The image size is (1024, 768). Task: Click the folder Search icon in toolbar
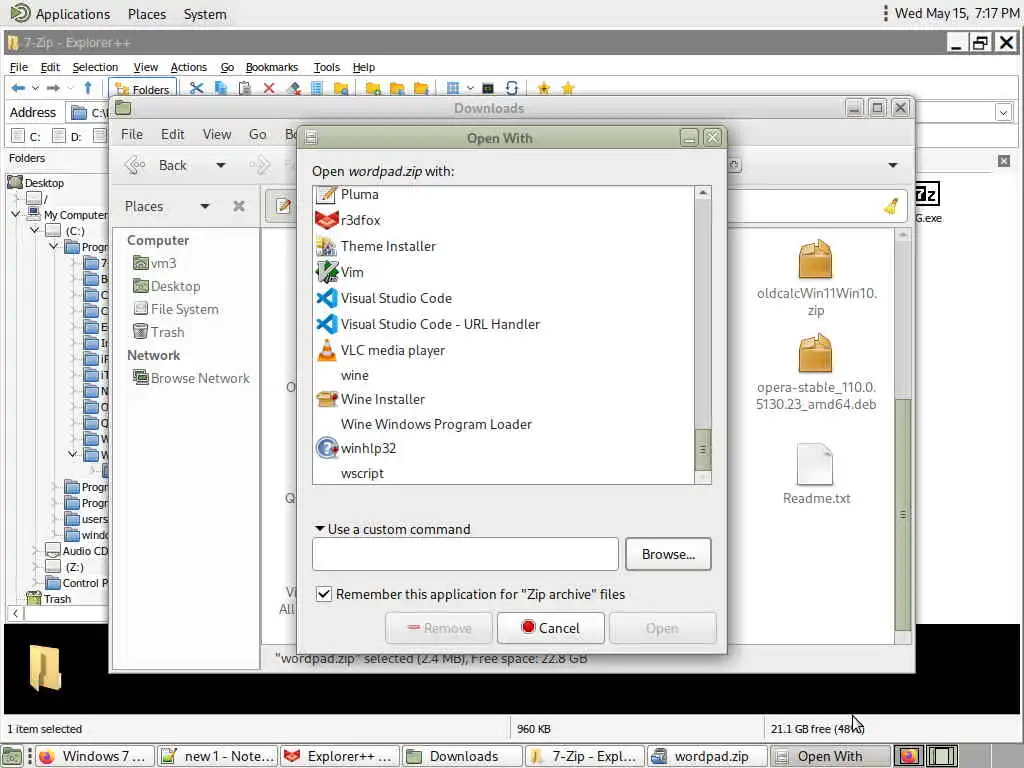pyautogui.click(x=341, y=88)
